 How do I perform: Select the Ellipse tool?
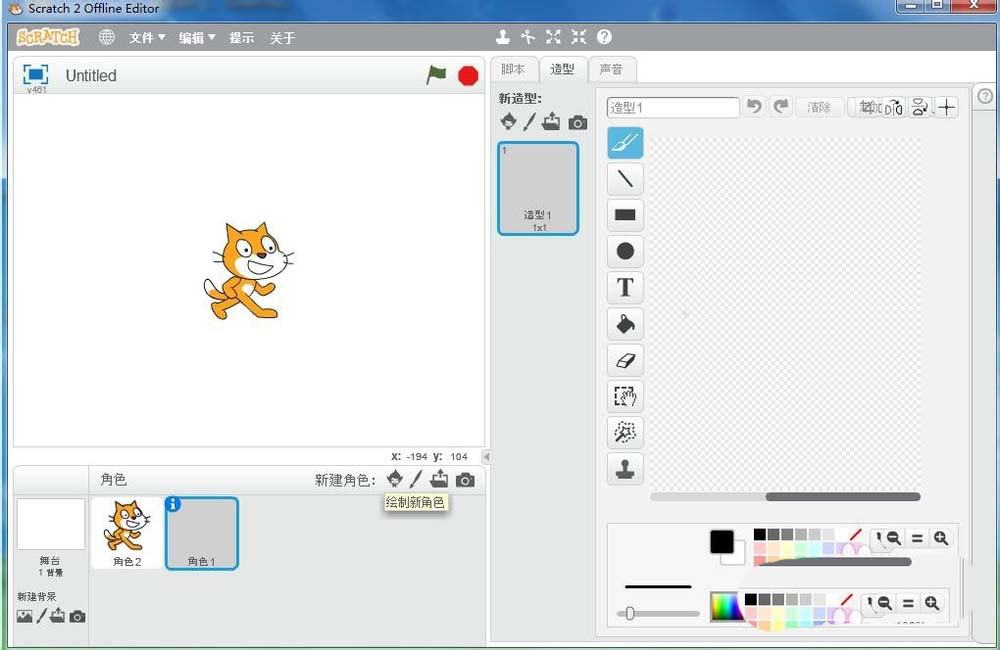click(625, 251)
